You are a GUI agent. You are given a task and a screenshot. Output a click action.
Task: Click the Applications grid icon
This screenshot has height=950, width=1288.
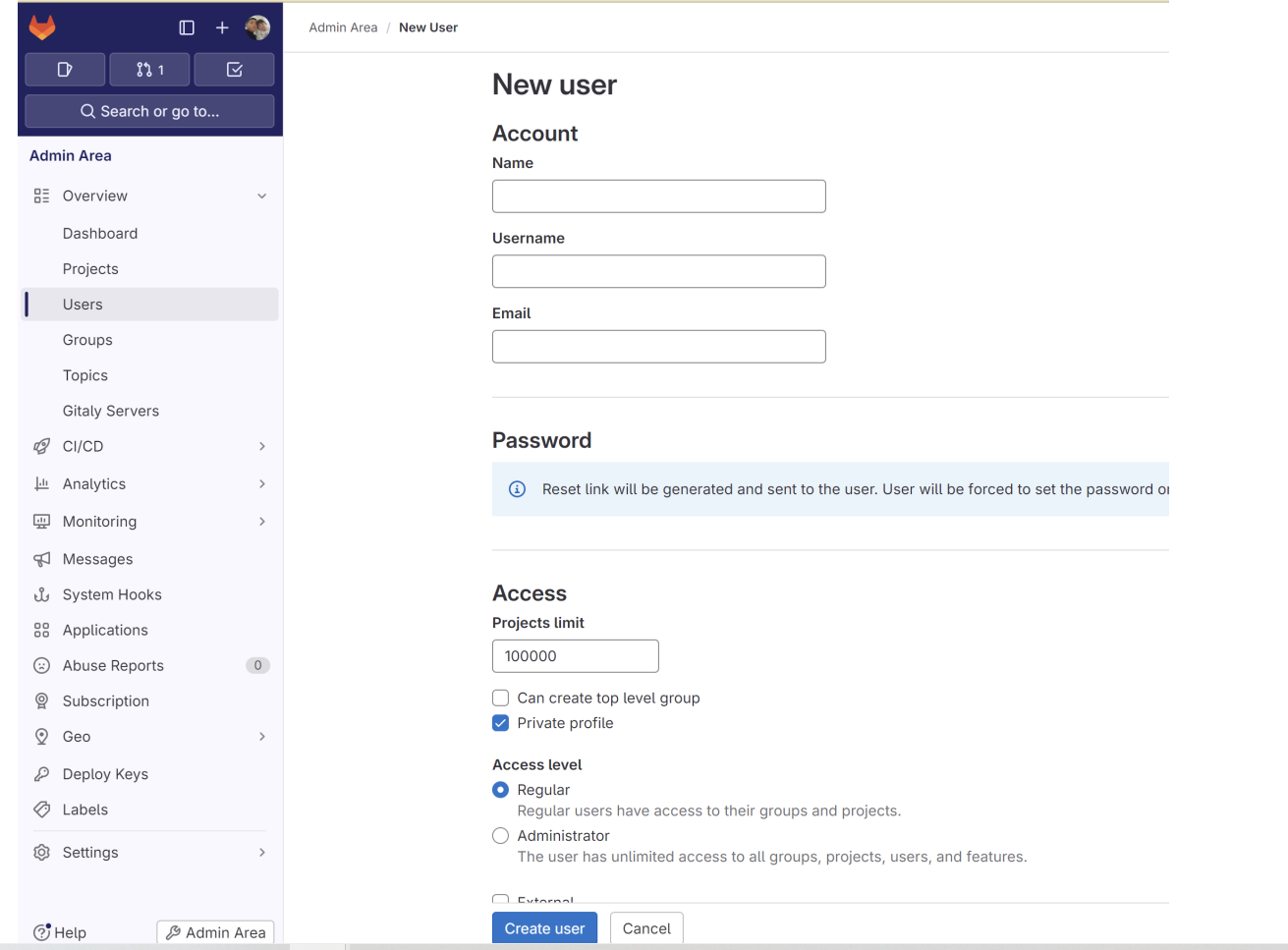pyautogui.click(x=41, y=630)
